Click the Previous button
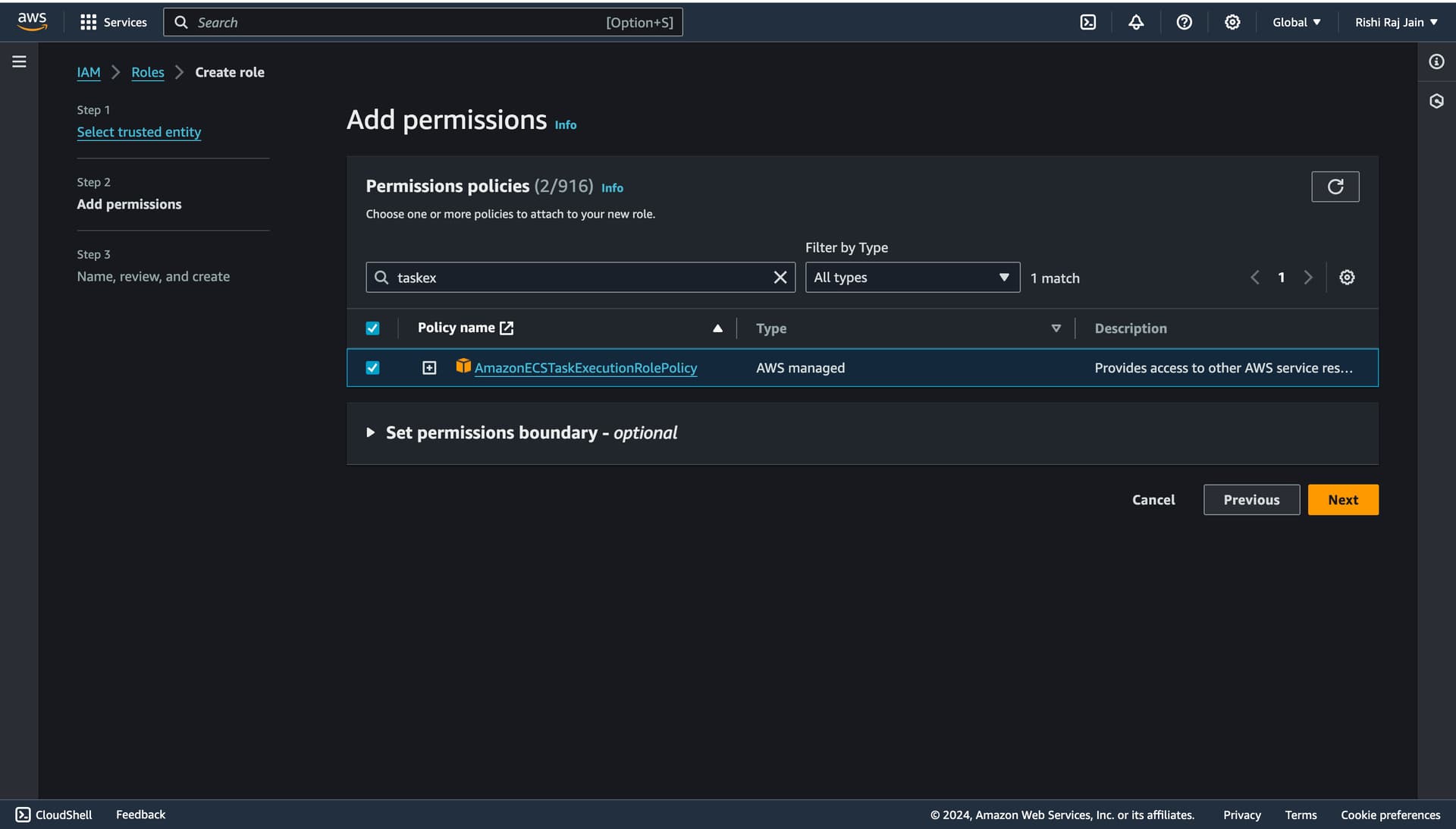 click(x=1250, y=500)
